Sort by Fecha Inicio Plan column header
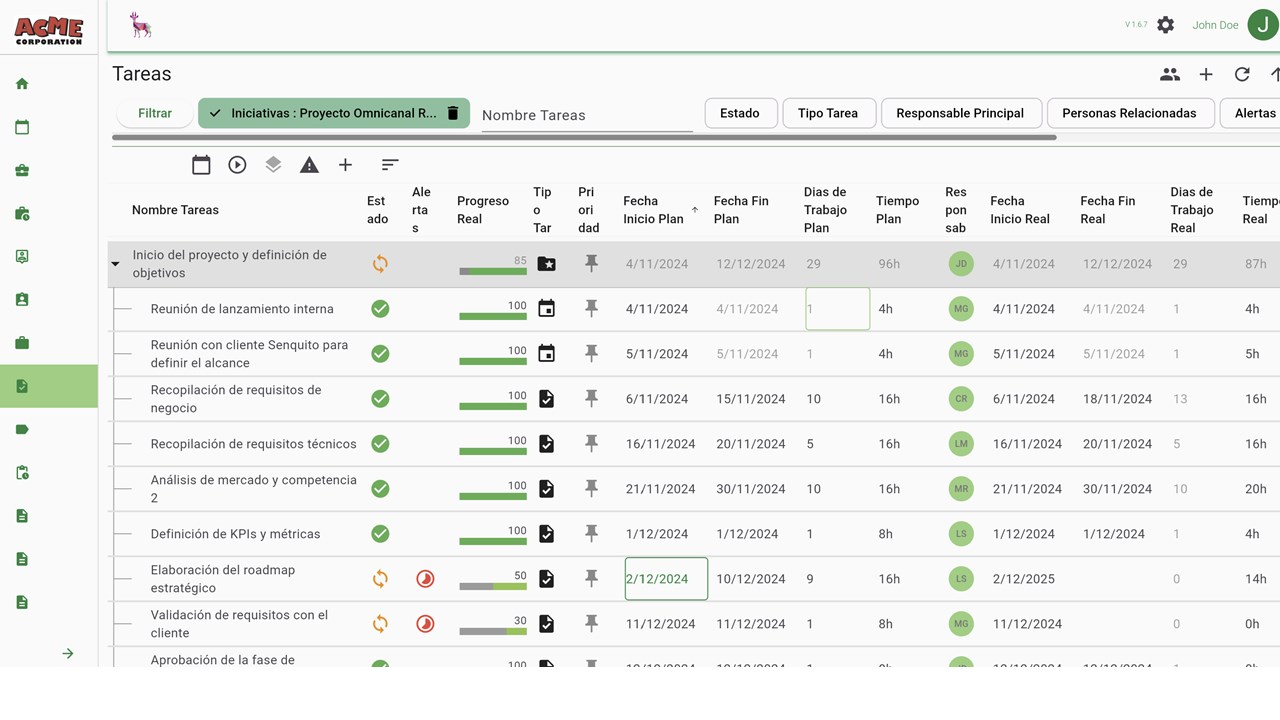This screenshot has height=720, width=1280. pyautogui.click(x=654, y=210)
